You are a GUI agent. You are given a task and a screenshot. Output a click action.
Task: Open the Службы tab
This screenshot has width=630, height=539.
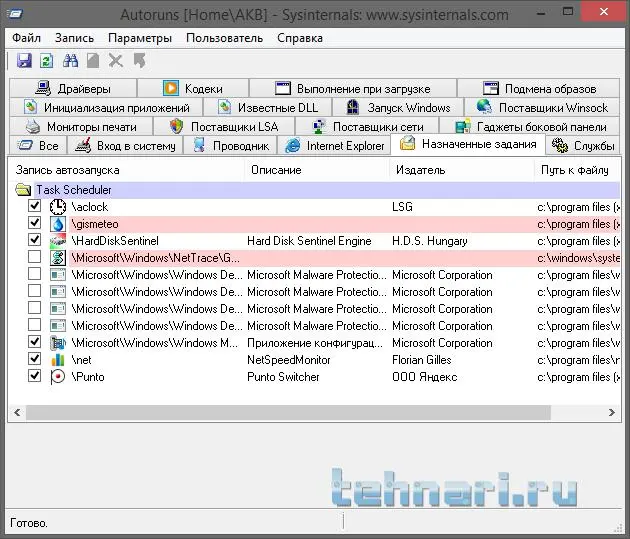pos(583,146)
